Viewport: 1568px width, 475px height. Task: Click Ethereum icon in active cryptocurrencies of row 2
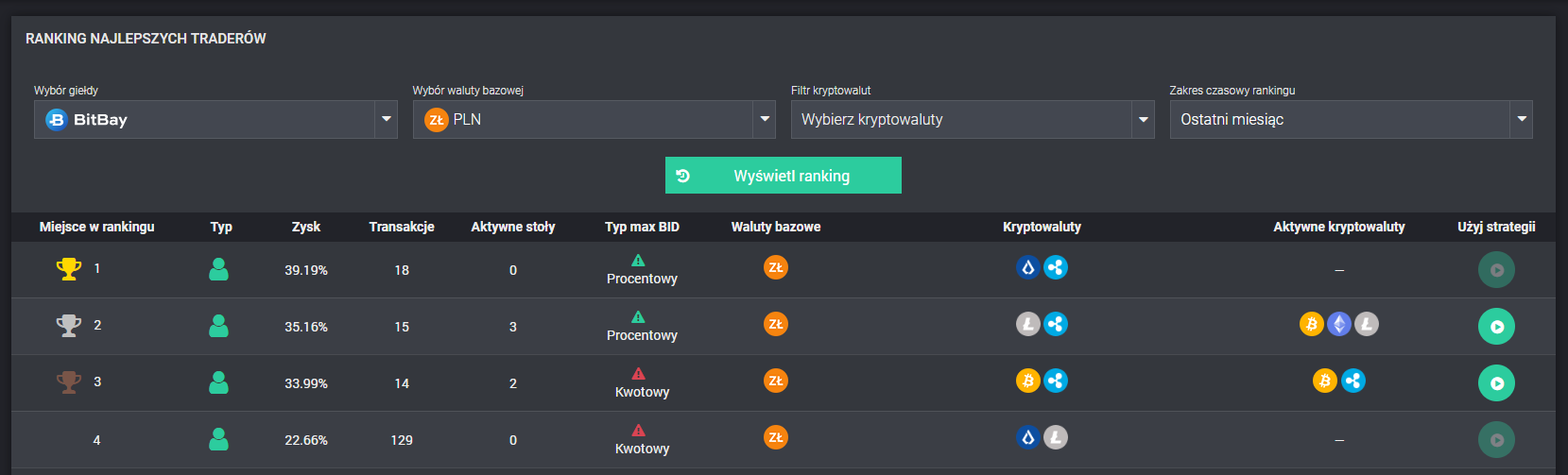tap(1339, 324)
